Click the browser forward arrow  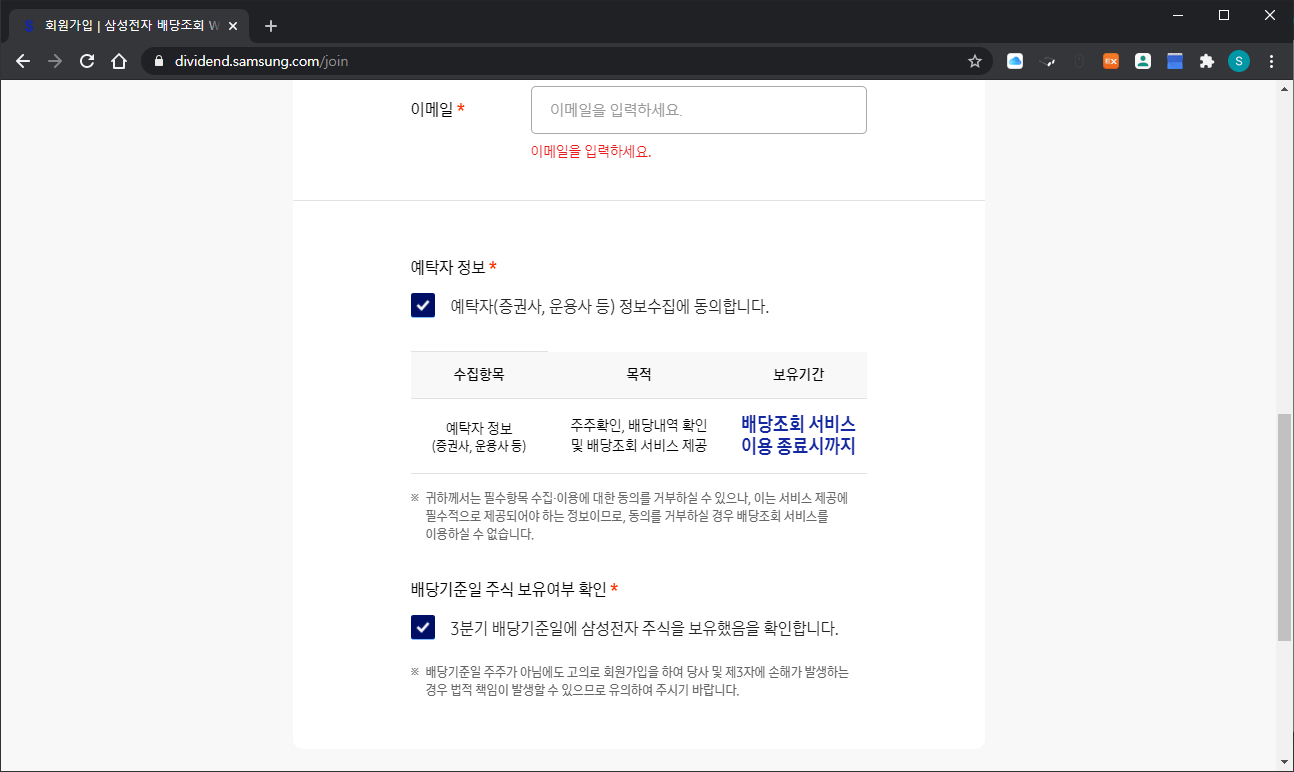tap(55, 61)
